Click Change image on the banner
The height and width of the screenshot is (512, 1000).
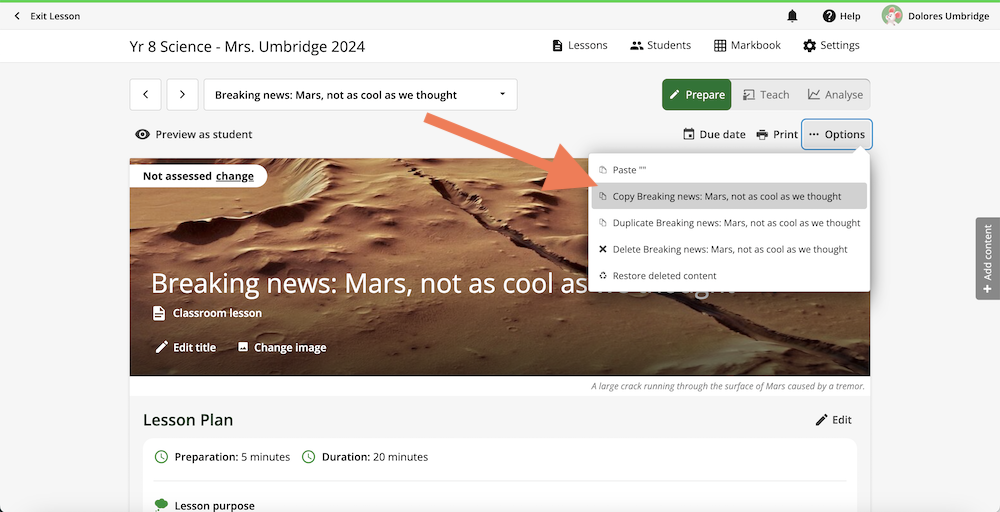point(281,347)
